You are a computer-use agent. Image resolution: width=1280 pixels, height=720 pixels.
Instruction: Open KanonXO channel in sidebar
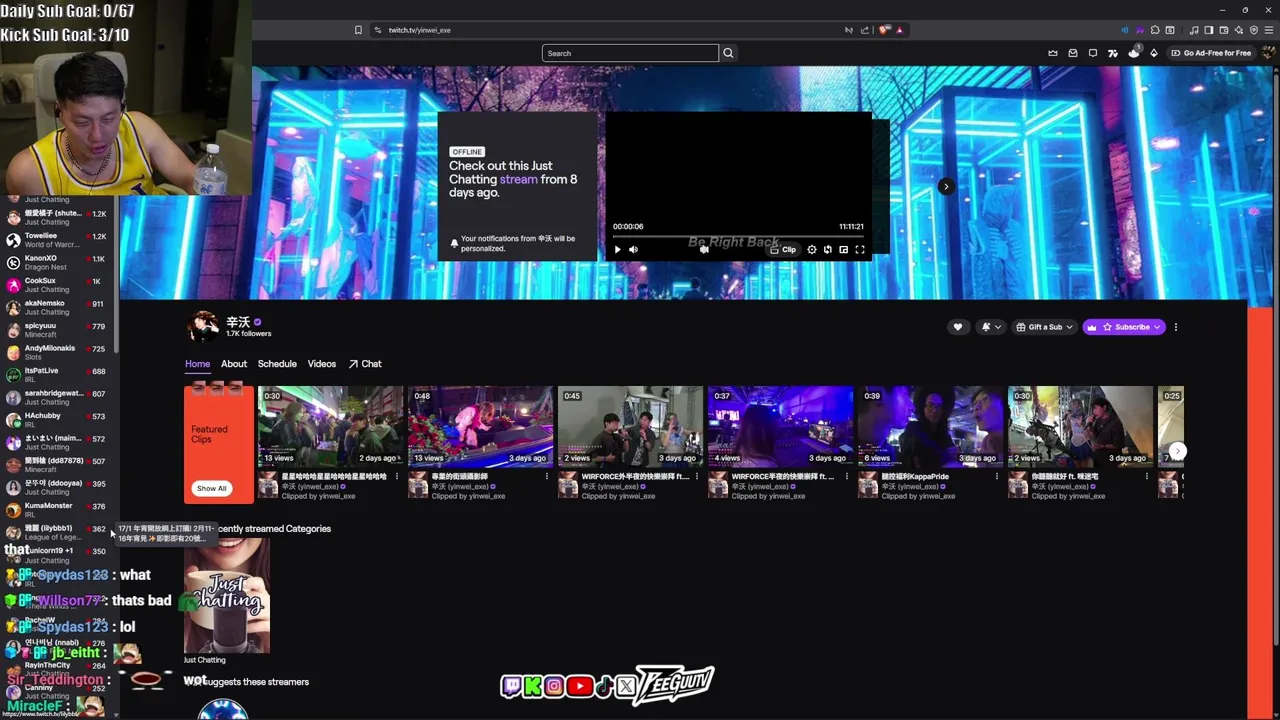58,262
